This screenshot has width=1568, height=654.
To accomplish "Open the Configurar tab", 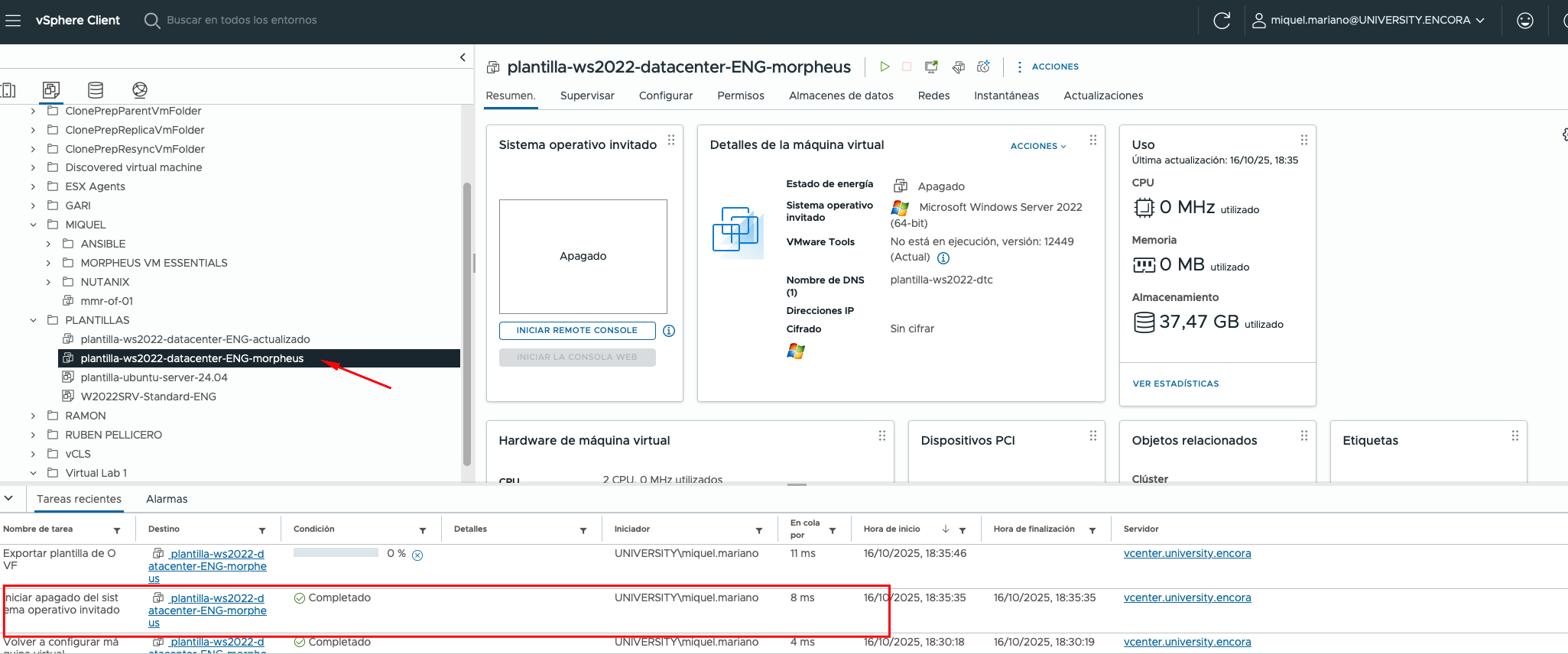I will coord(666,96).
